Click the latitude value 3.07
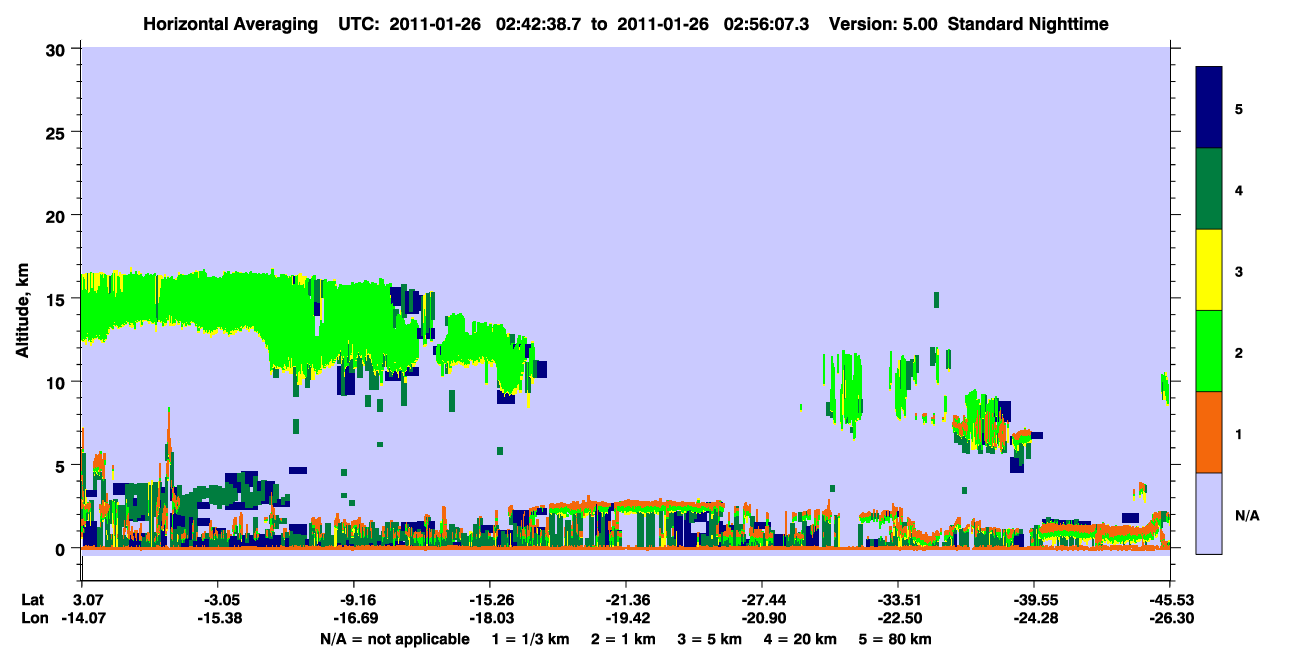The image size is (1300, 667). click(x=83, y=600)
